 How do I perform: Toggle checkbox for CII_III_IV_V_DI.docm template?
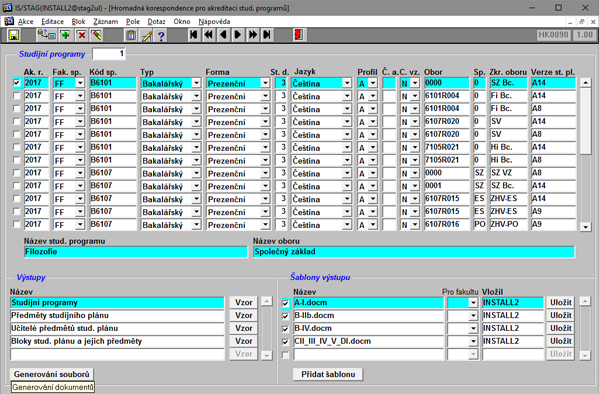coord(285,342)
